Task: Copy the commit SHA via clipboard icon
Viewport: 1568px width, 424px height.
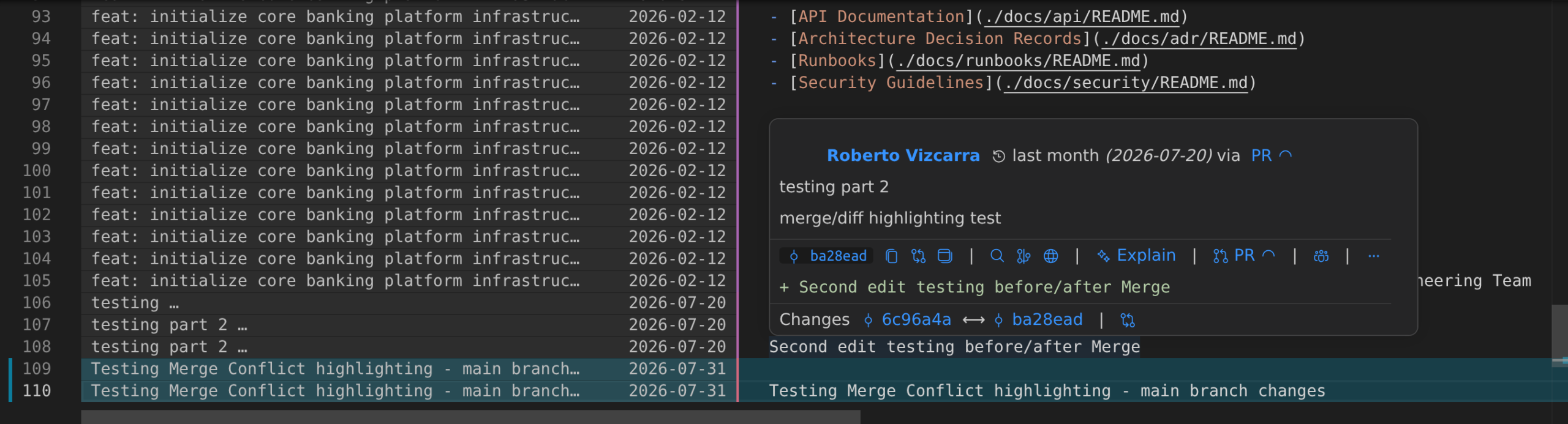Action: pyautogui.click(x=892, y=256)
